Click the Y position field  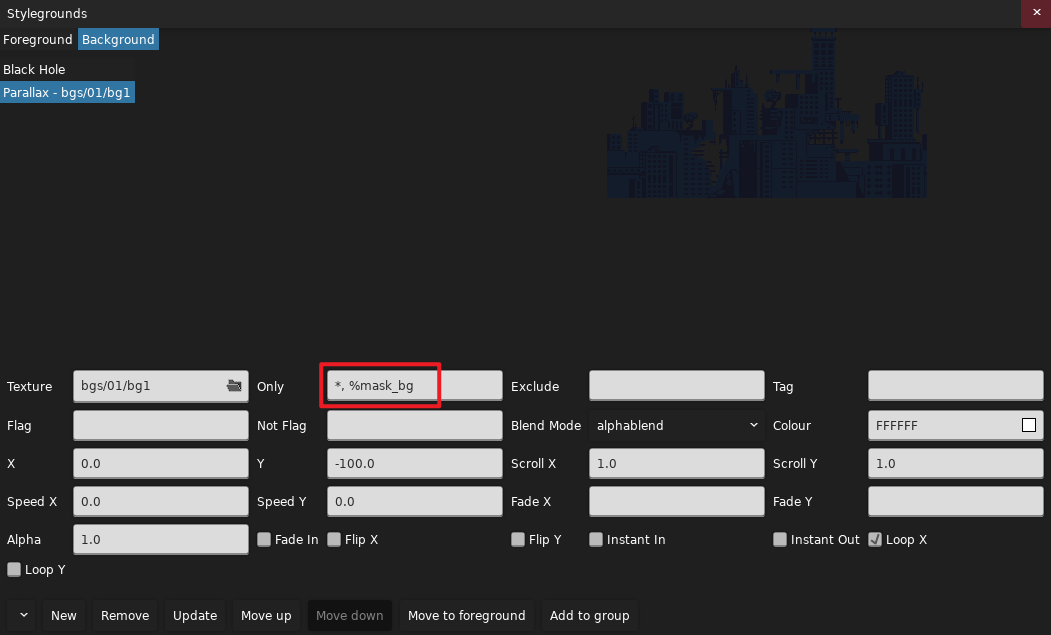click(414, 463)
